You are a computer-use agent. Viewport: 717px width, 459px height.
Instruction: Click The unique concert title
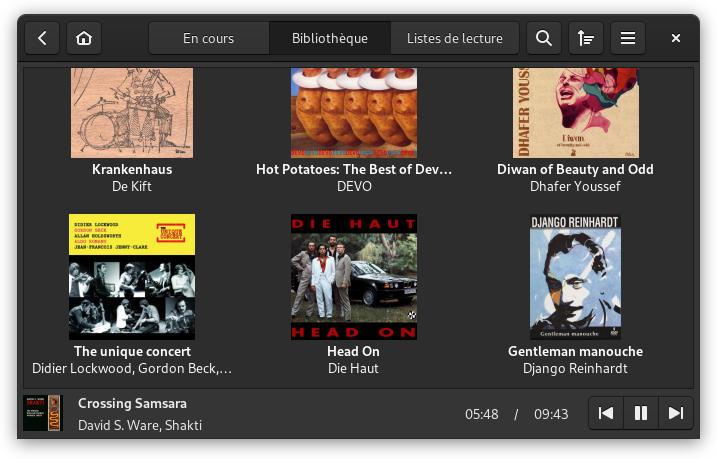pyautogui.click(x=133, y=351)
